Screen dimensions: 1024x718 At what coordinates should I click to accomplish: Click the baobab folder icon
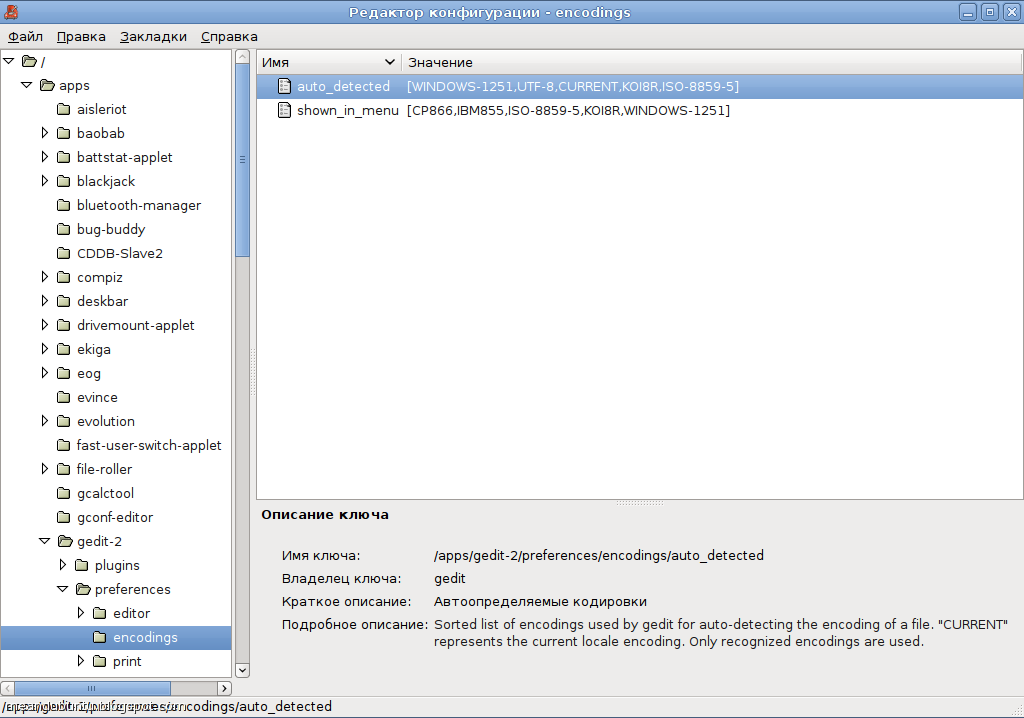pos(63,133)
